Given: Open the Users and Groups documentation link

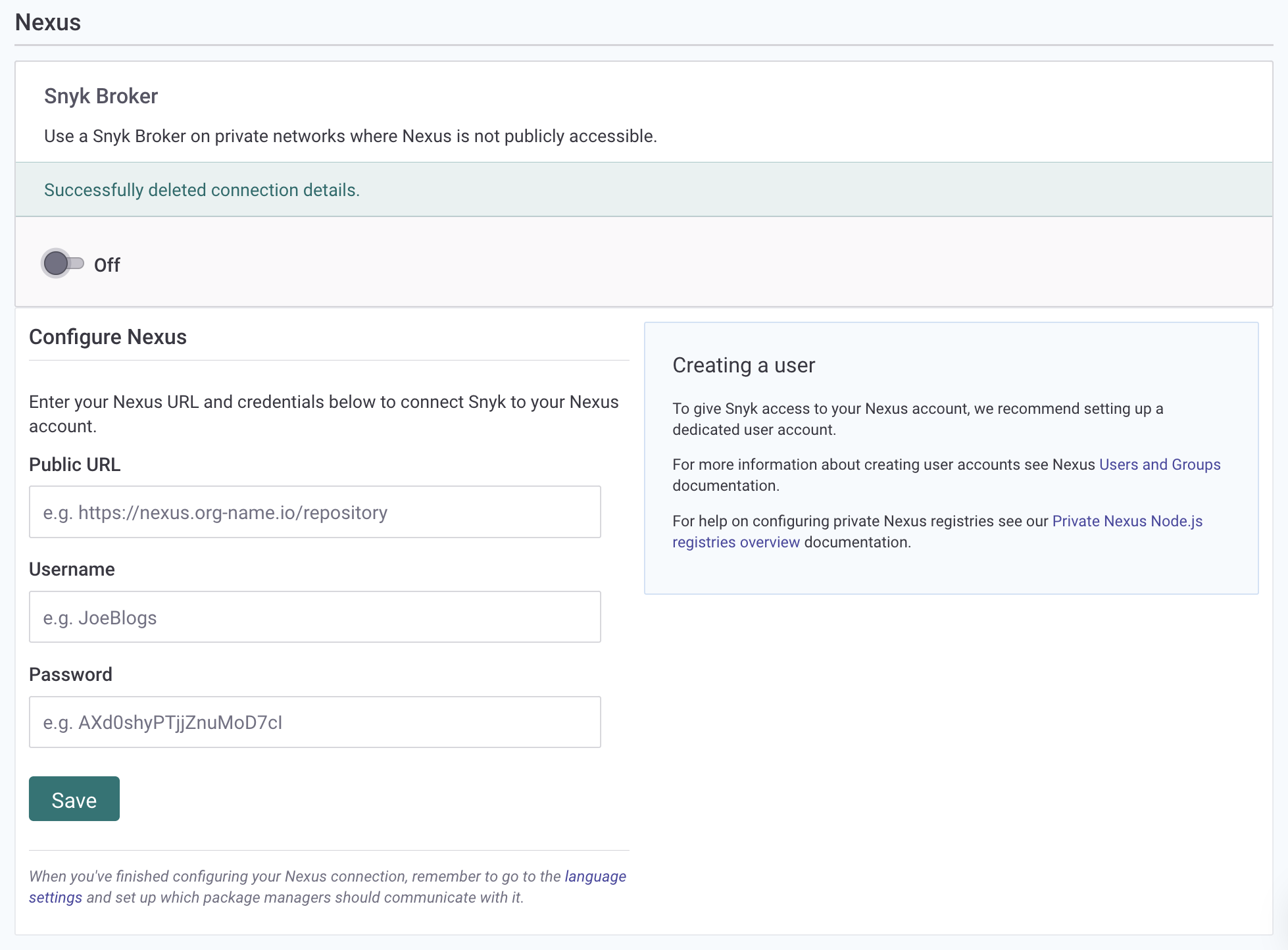Looking at the screenshot, I should (1159, 464).
